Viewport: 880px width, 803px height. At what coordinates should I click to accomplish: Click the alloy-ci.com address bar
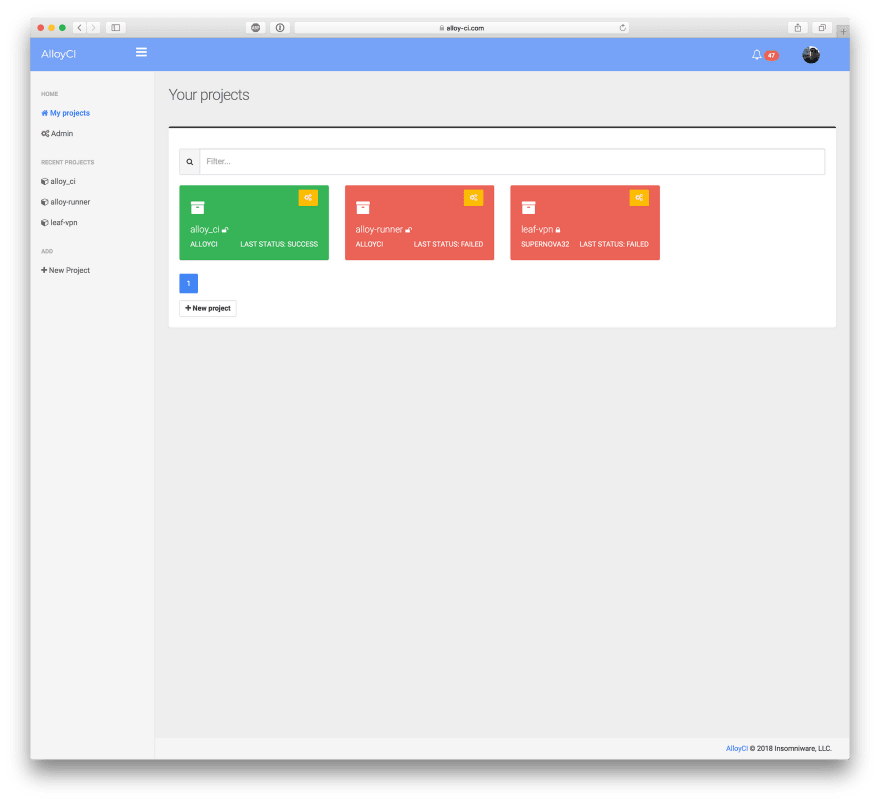click(461, 27)
